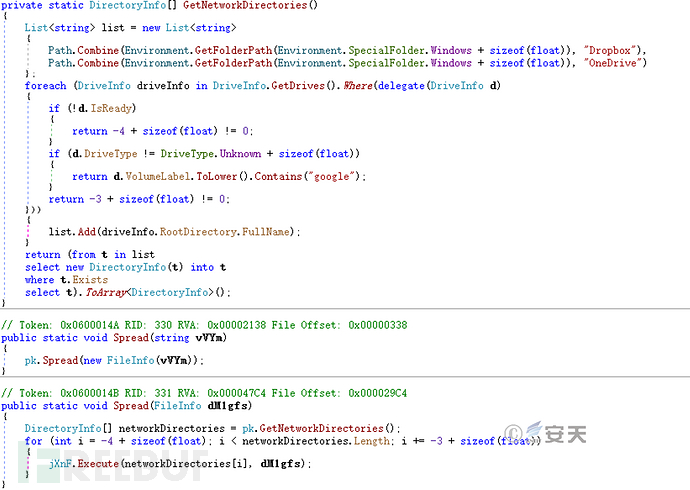Click the ToLower method call
The height and width of the screenshot is (490, 690).
(217, 176)
